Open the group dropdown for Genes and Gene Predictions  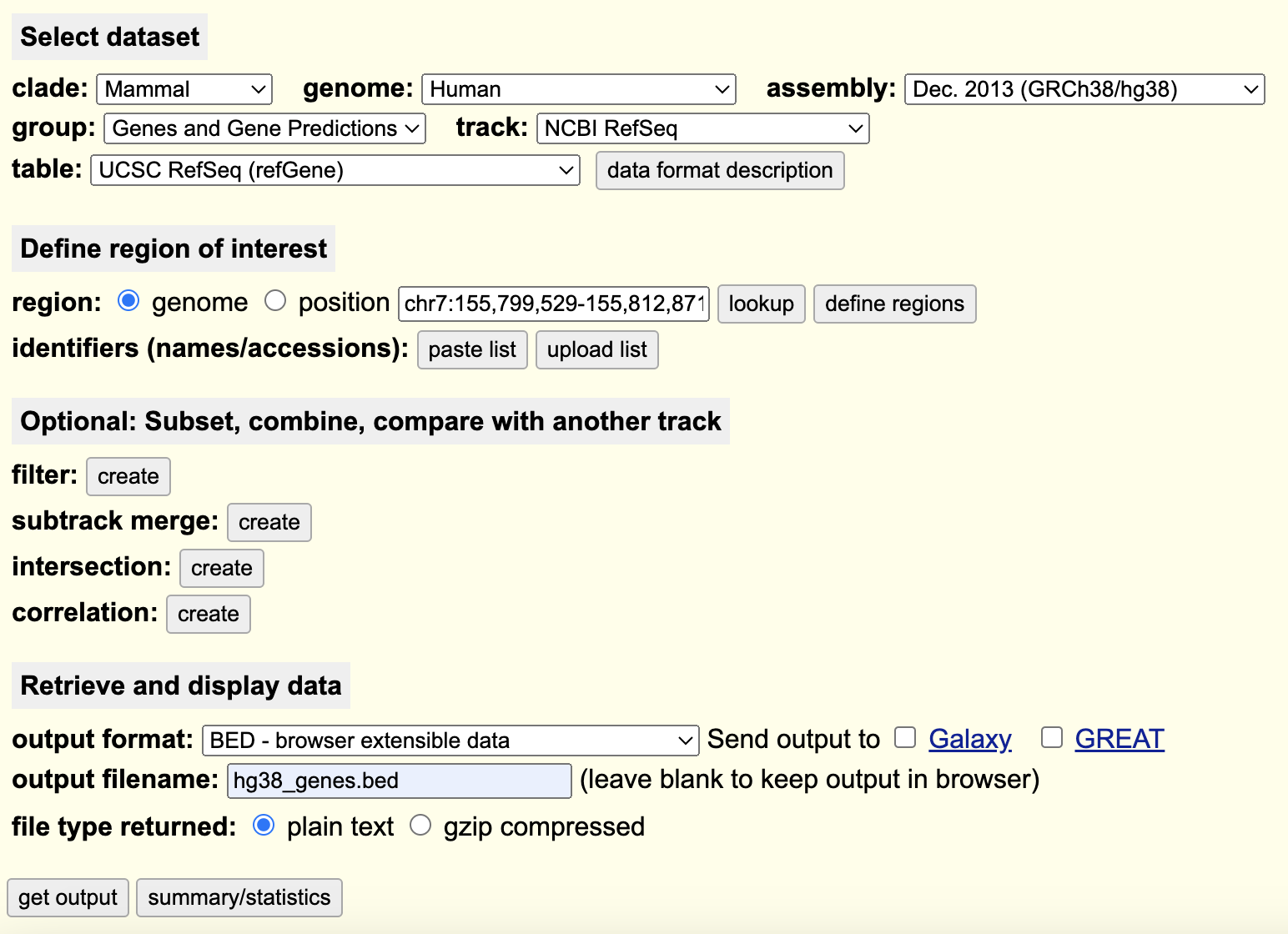264,128
